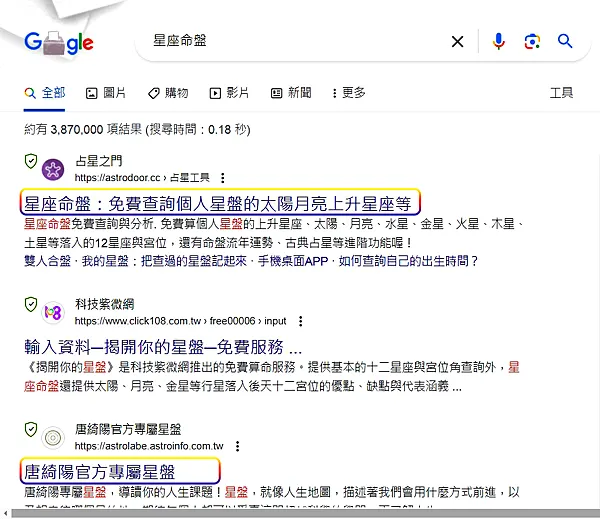Open the 輸入資料─揭開你的星盤─免費服務 result
600x519 pixels.
click(x=163, y=347)
